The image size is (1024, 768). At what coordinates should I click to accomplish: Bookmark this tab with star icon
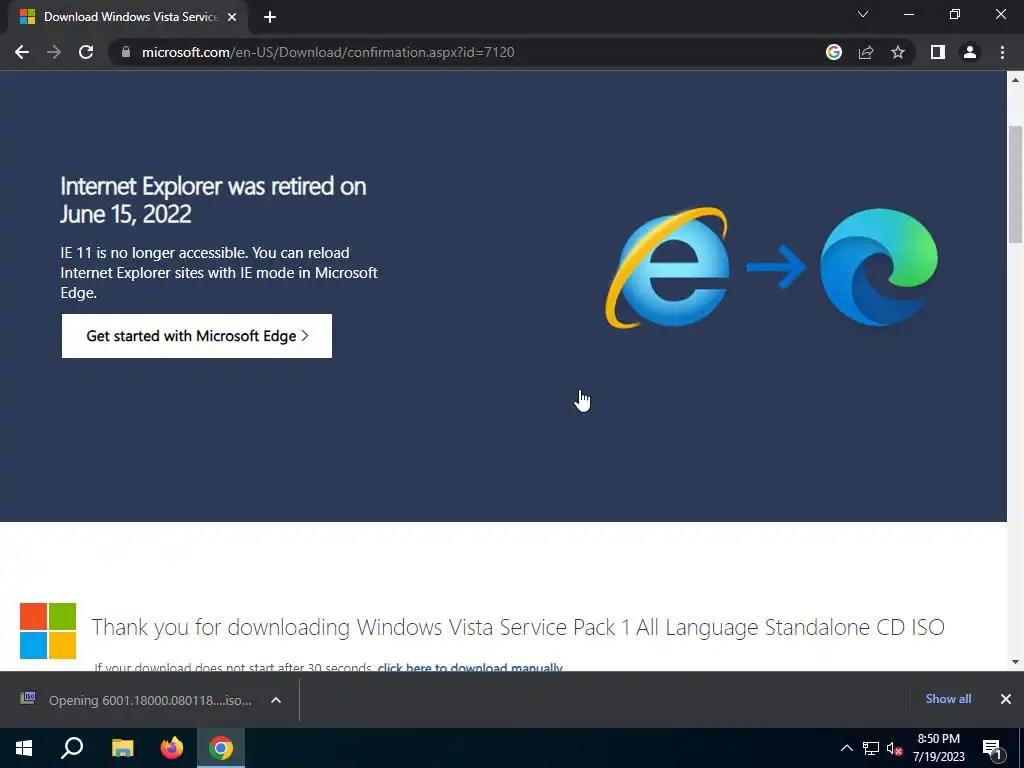[898, 52]
